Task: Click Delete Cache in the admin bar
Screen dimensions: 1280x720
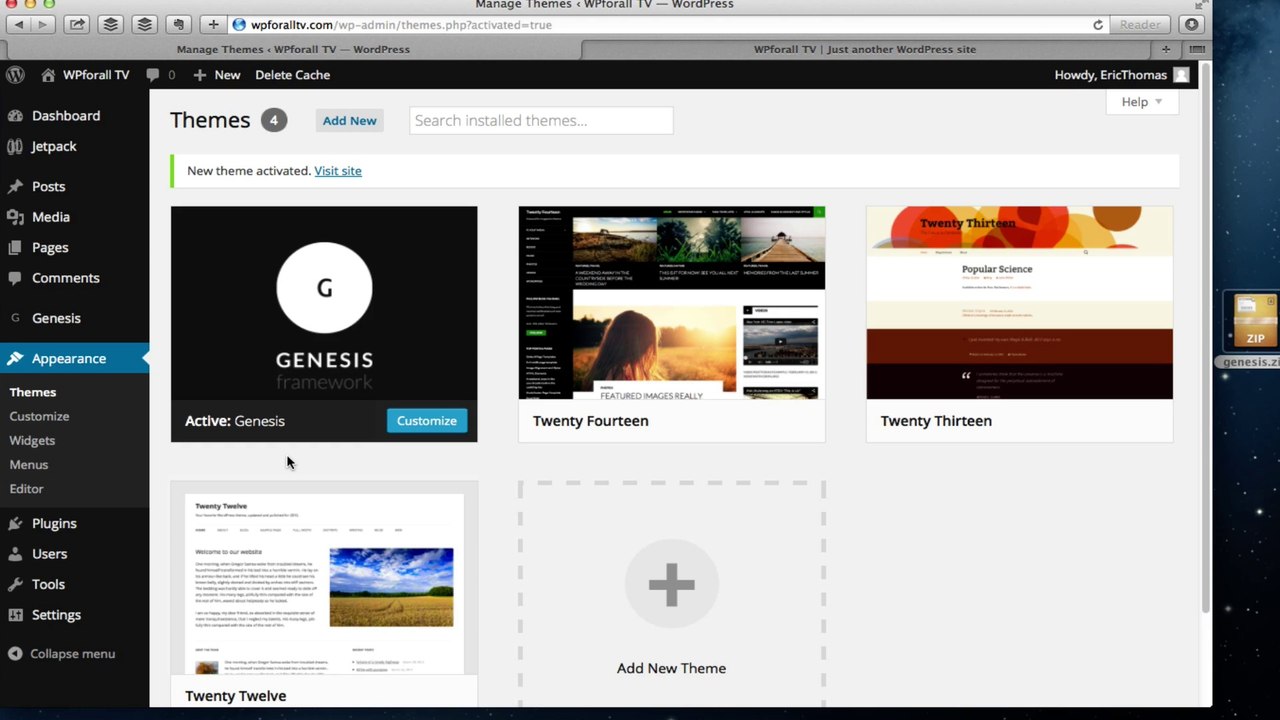Action: tap(292, 75)
